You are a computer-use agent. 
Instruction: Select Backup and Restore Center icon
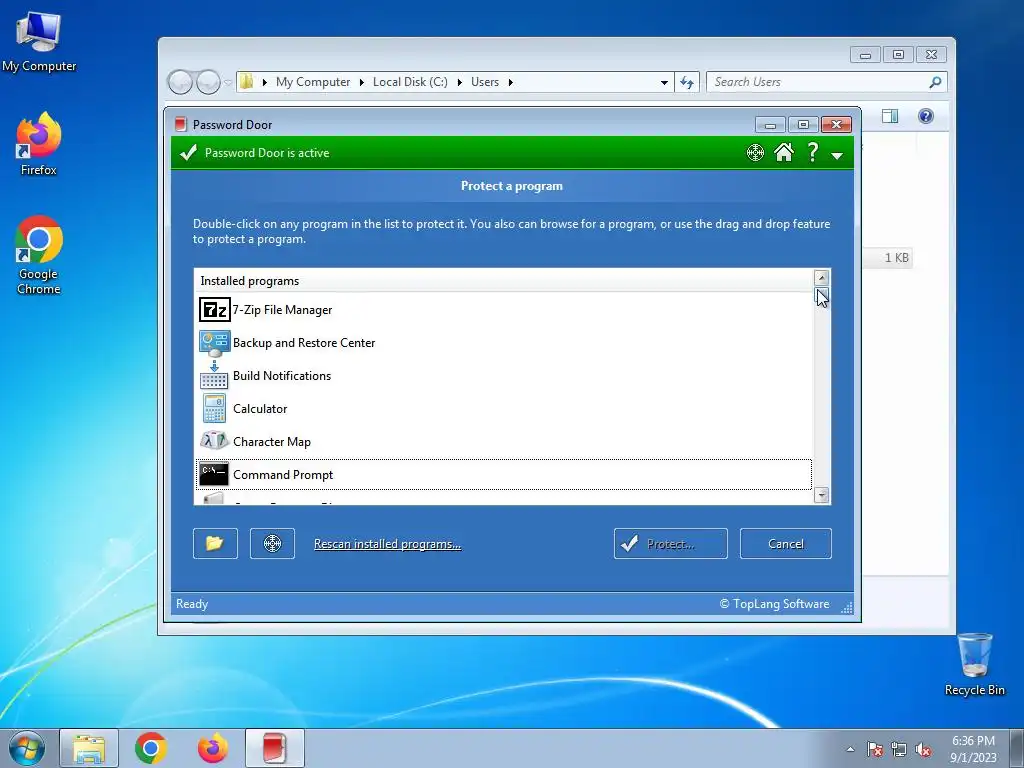214,343
